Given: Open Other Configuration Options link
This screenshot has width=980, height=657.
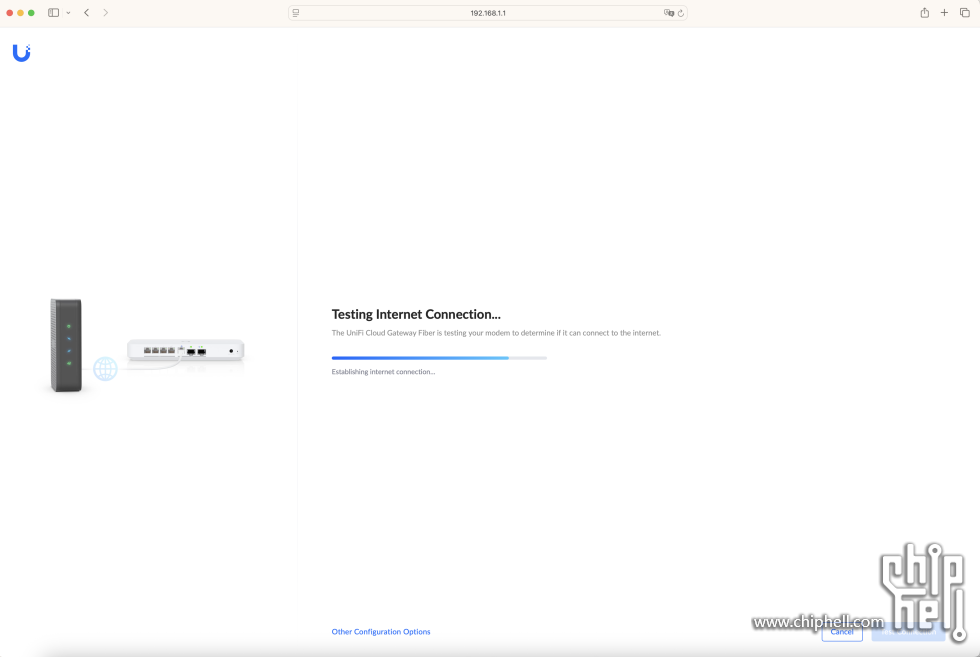Looking at the screenshot, I should [381, 631].
